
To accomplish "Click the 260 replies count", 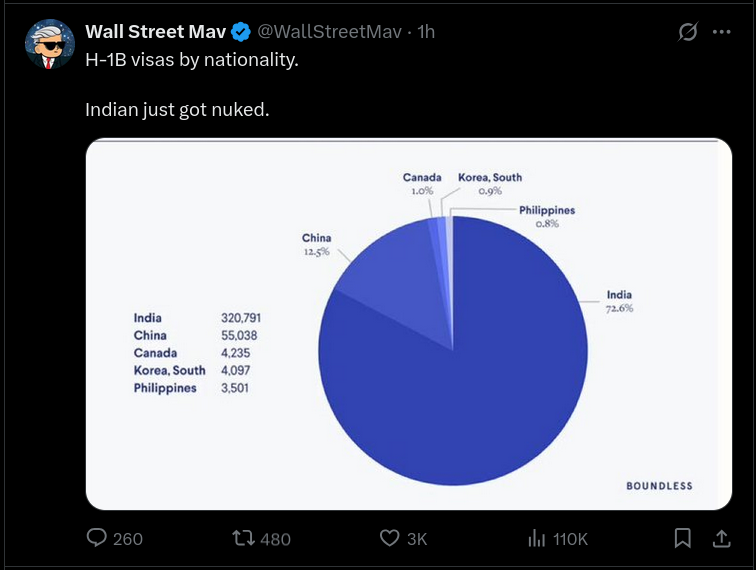I will [128, 539].
